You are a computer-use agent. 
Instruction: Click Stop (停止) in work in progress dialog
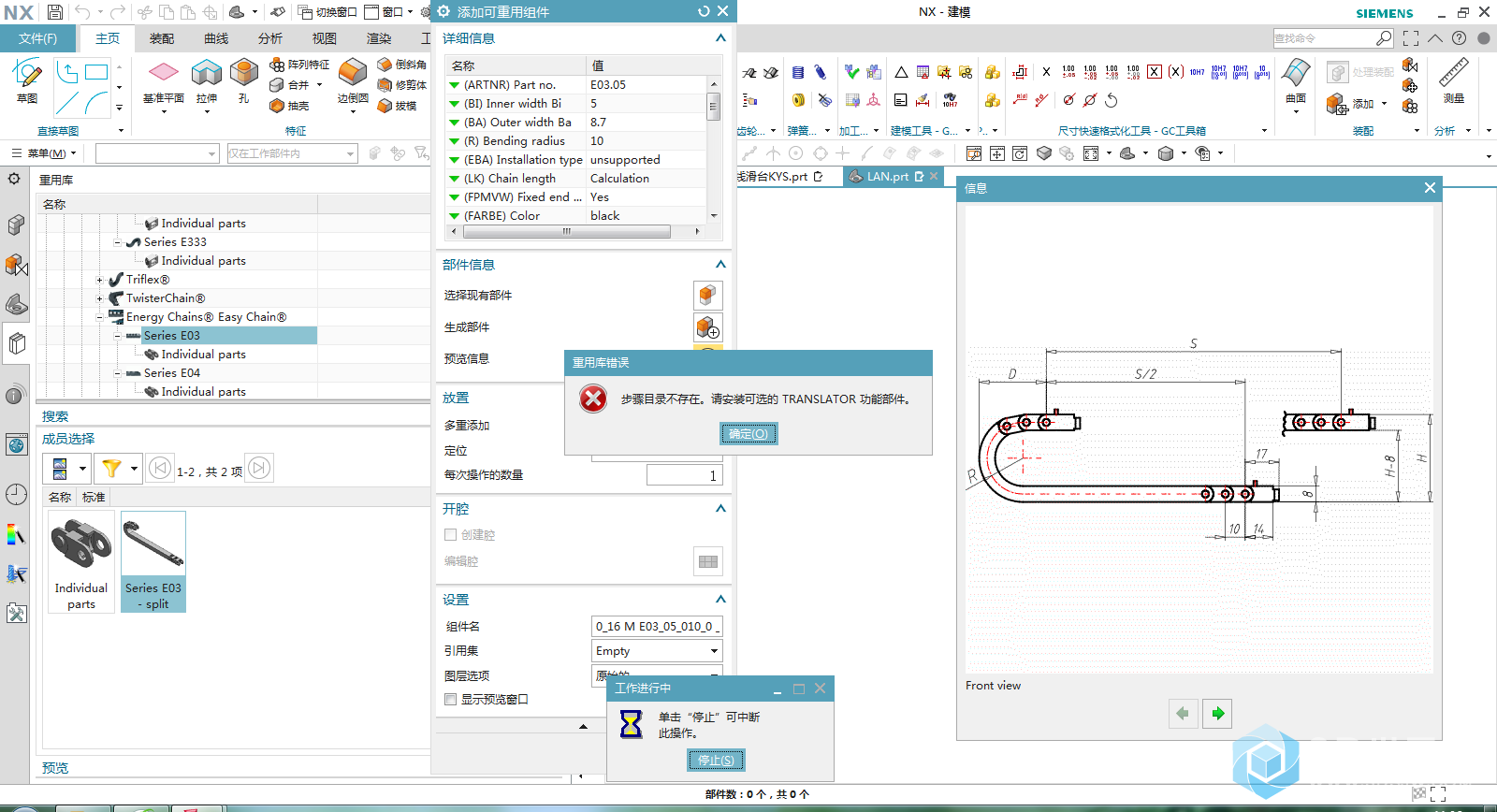[x=716, y=761]
